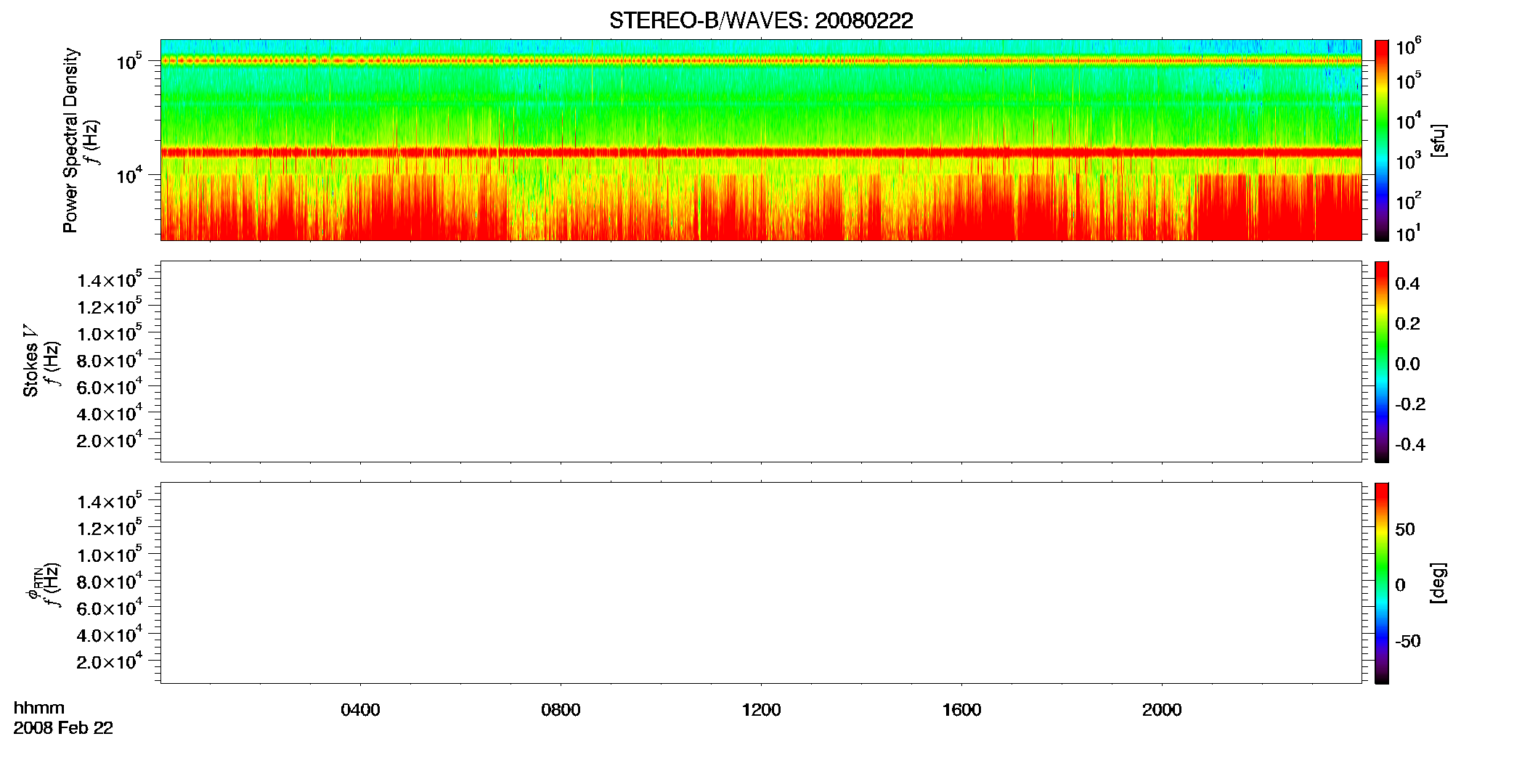Click the Power Spectral Density axis title
The height and width of the screenshot is (784, 1522).
coord(70,140)
